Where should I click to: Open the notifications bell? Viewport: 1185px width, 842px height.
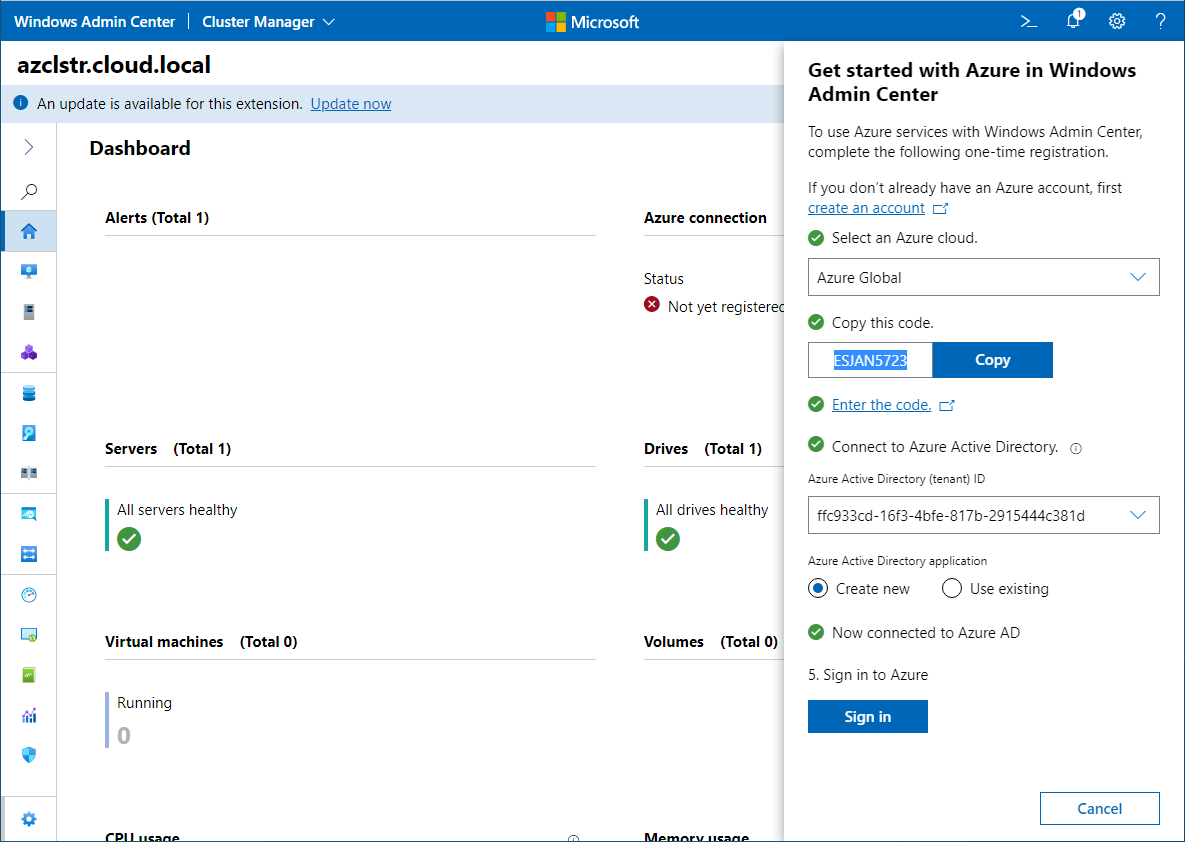tap(1074, 21)
